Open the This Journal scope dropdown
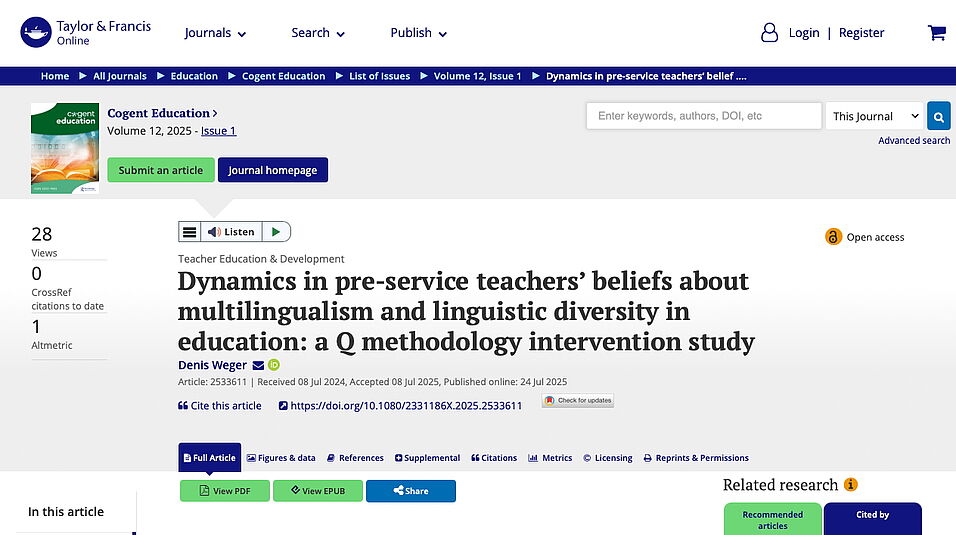This screenshot has height=535, width=956. point(873,117)
